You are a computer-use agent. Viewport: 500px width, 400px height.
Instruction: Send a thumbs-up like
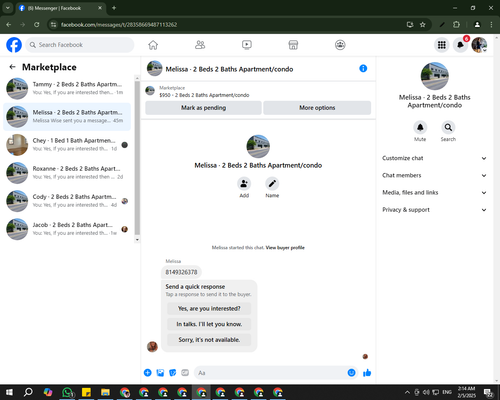coord(367,373)
